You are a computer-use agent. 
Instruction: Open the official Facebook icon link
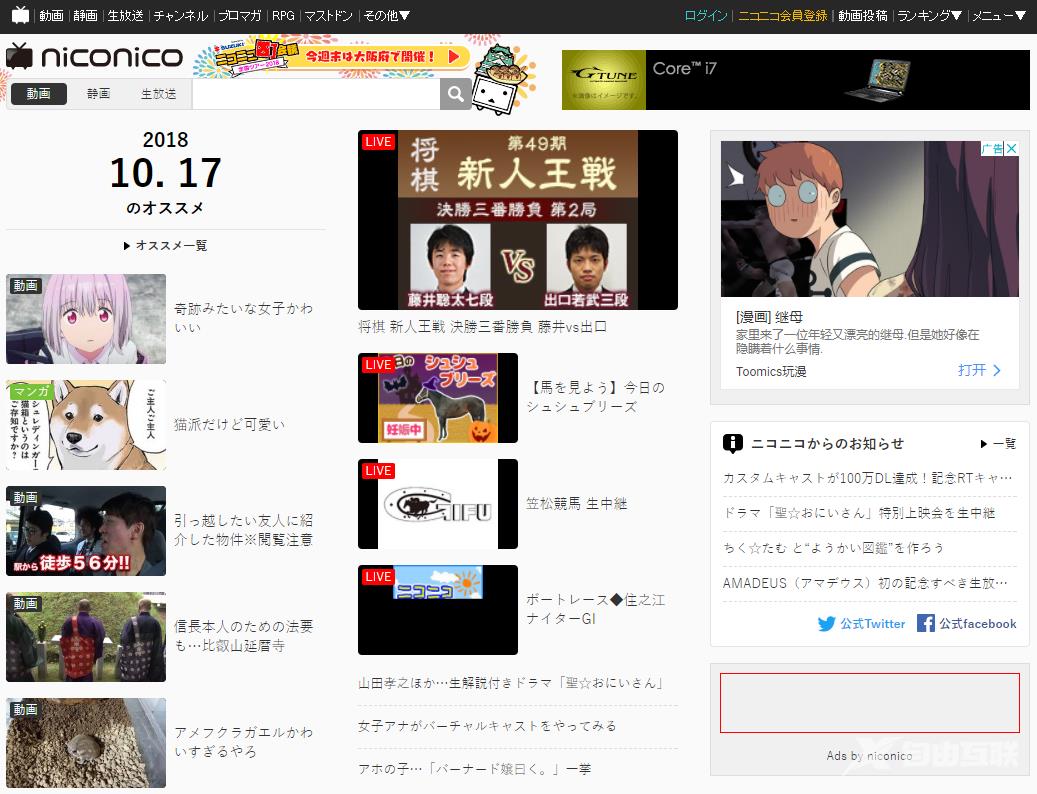[926, 623]
